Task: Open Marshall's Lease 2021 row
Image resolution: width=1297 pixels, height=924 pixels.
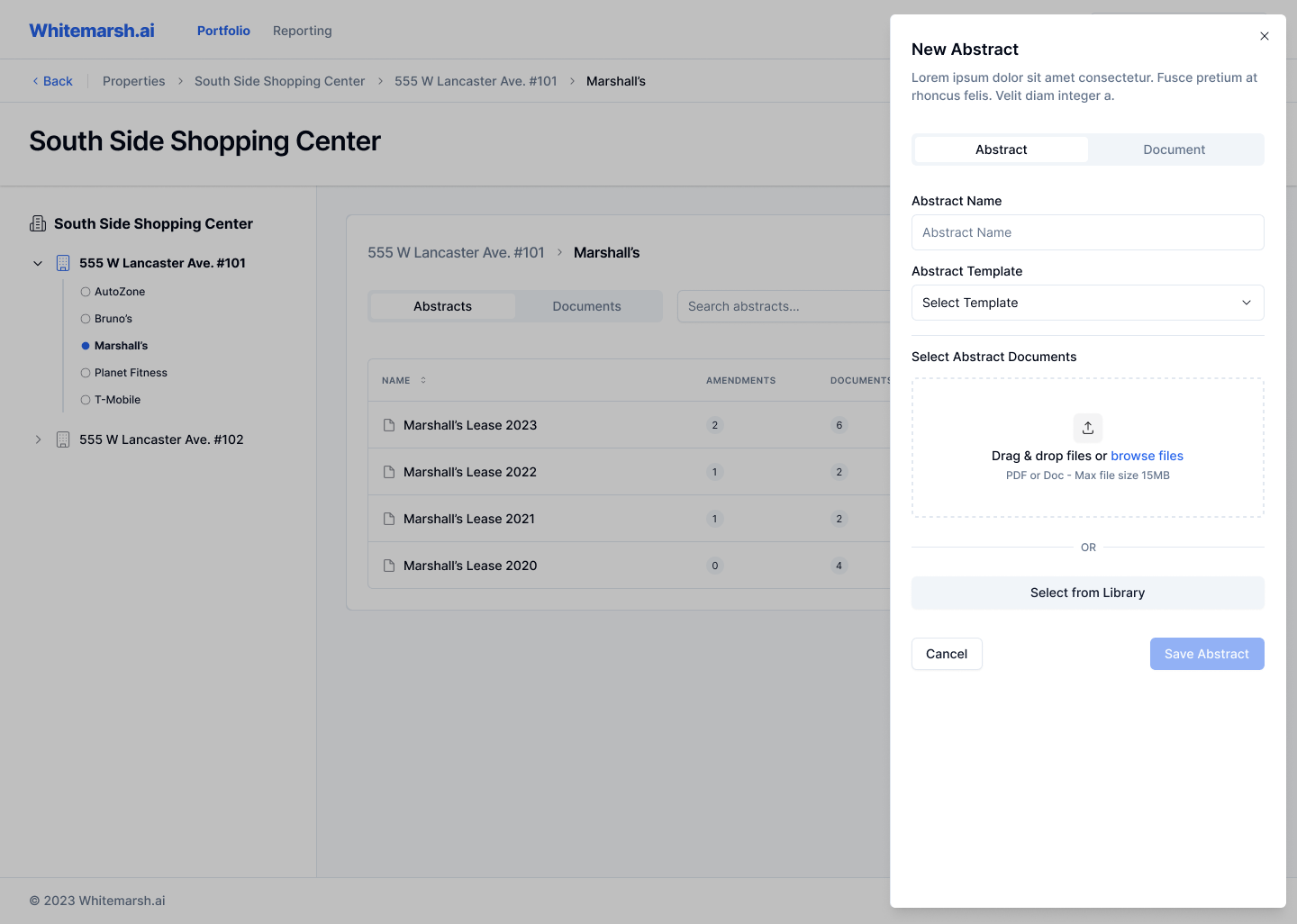Action: 629,519
